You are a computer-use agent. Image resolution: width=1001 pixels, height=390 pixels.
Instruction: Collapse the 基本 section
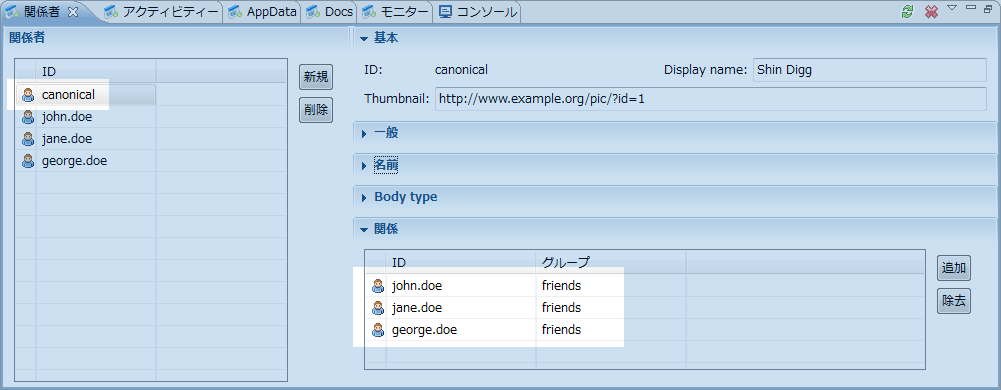click(x=365, y=38)
